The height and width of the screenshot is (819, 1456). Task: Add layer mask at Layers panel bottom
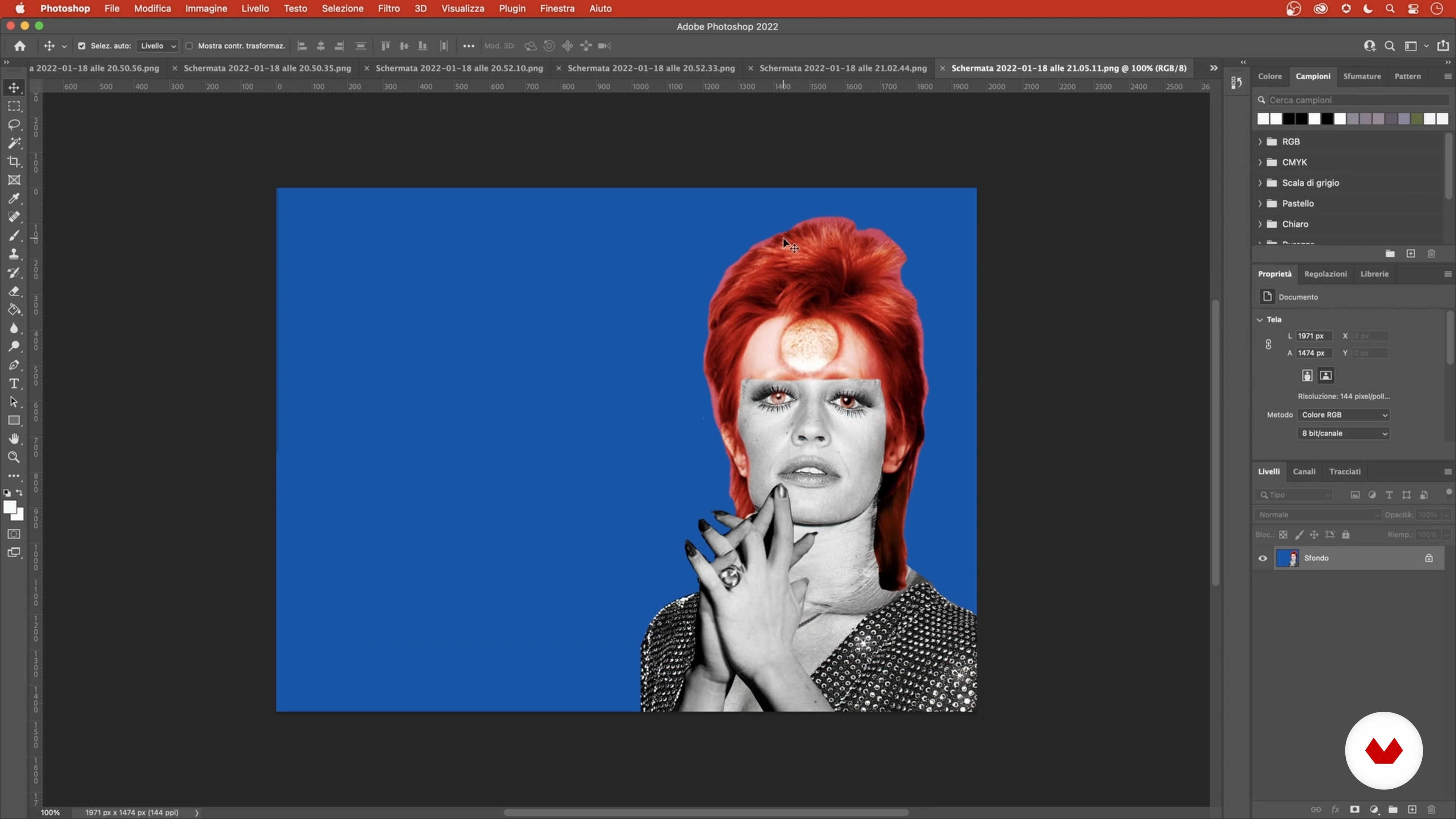pos(1355,810)
